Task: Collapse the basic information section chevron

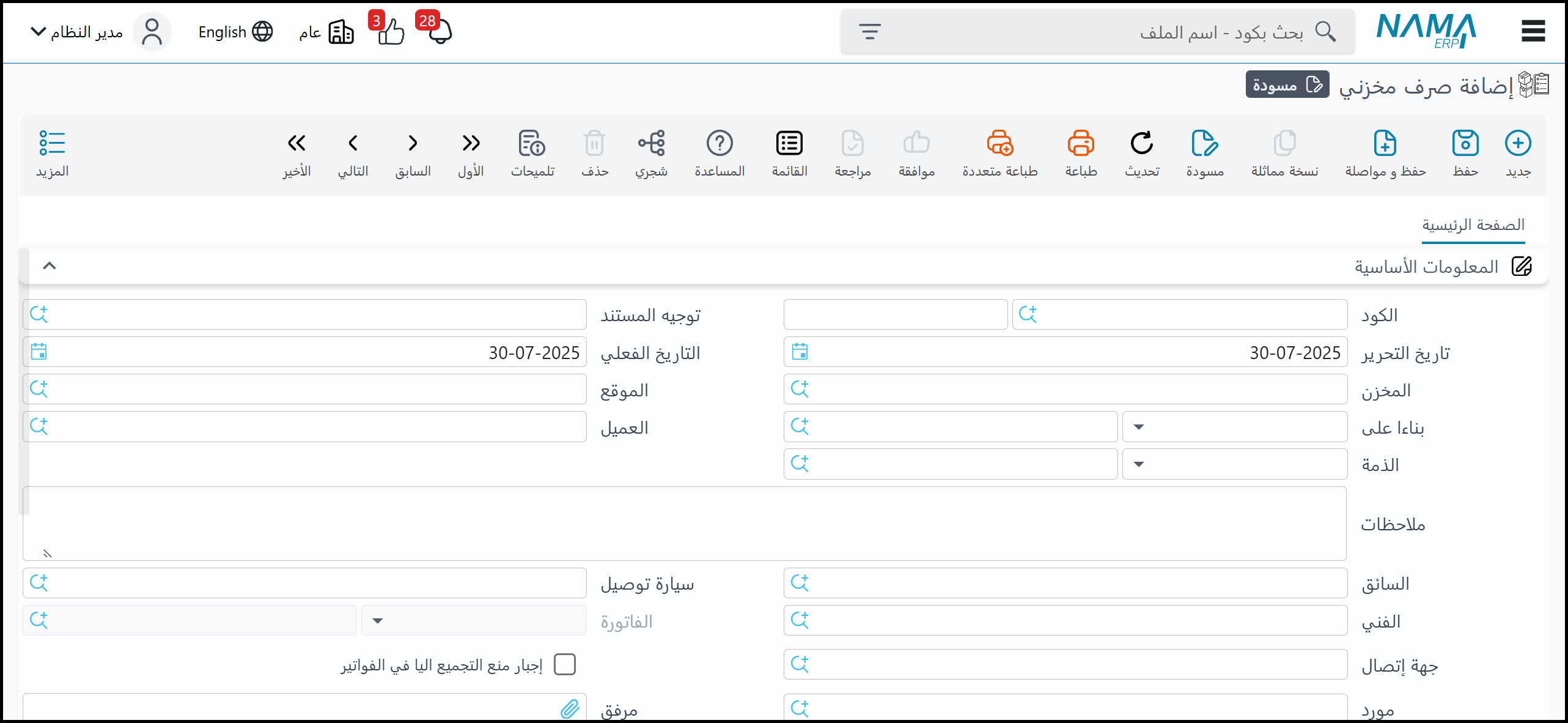Action: tap(50, 265)
